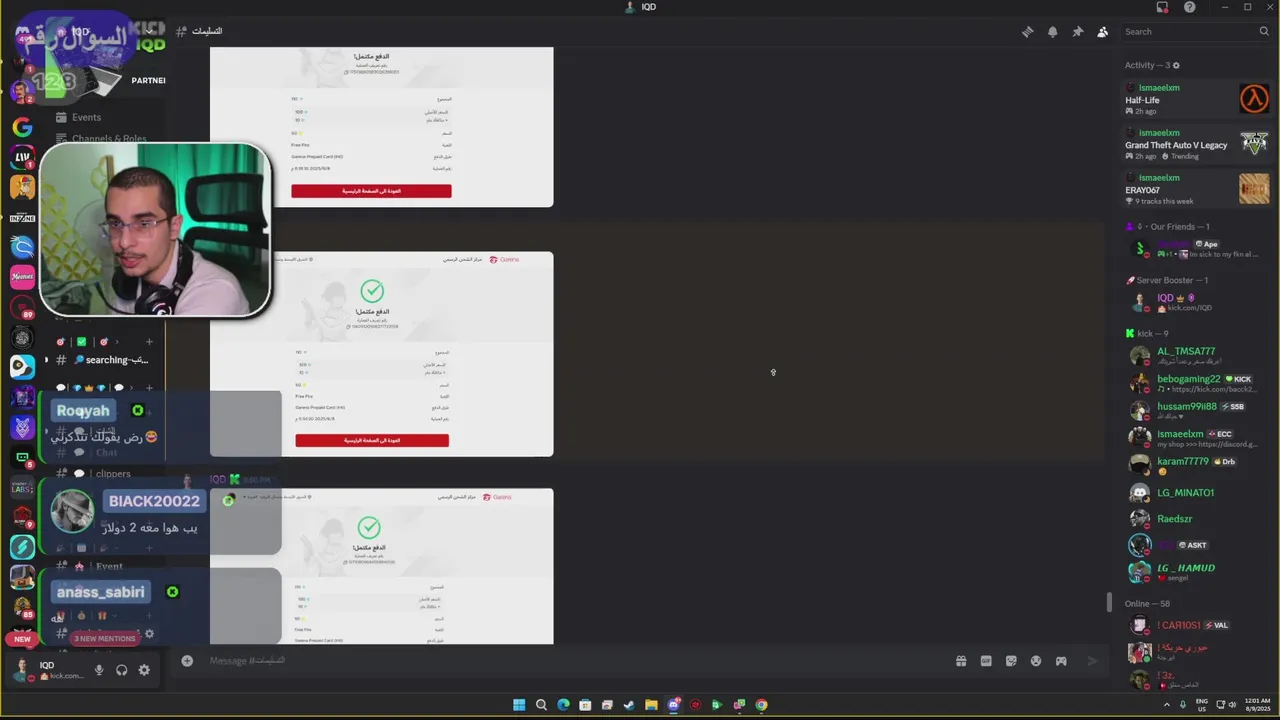
Task: Open Windows taskbar search
Action: coord(541,705)
